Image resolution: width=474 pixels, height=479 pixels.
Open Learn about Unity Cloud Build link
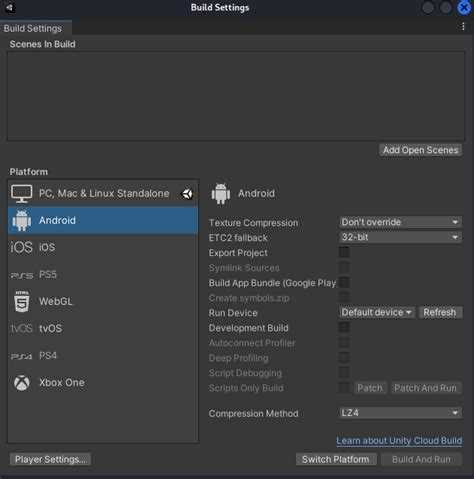tap(399, 441)
